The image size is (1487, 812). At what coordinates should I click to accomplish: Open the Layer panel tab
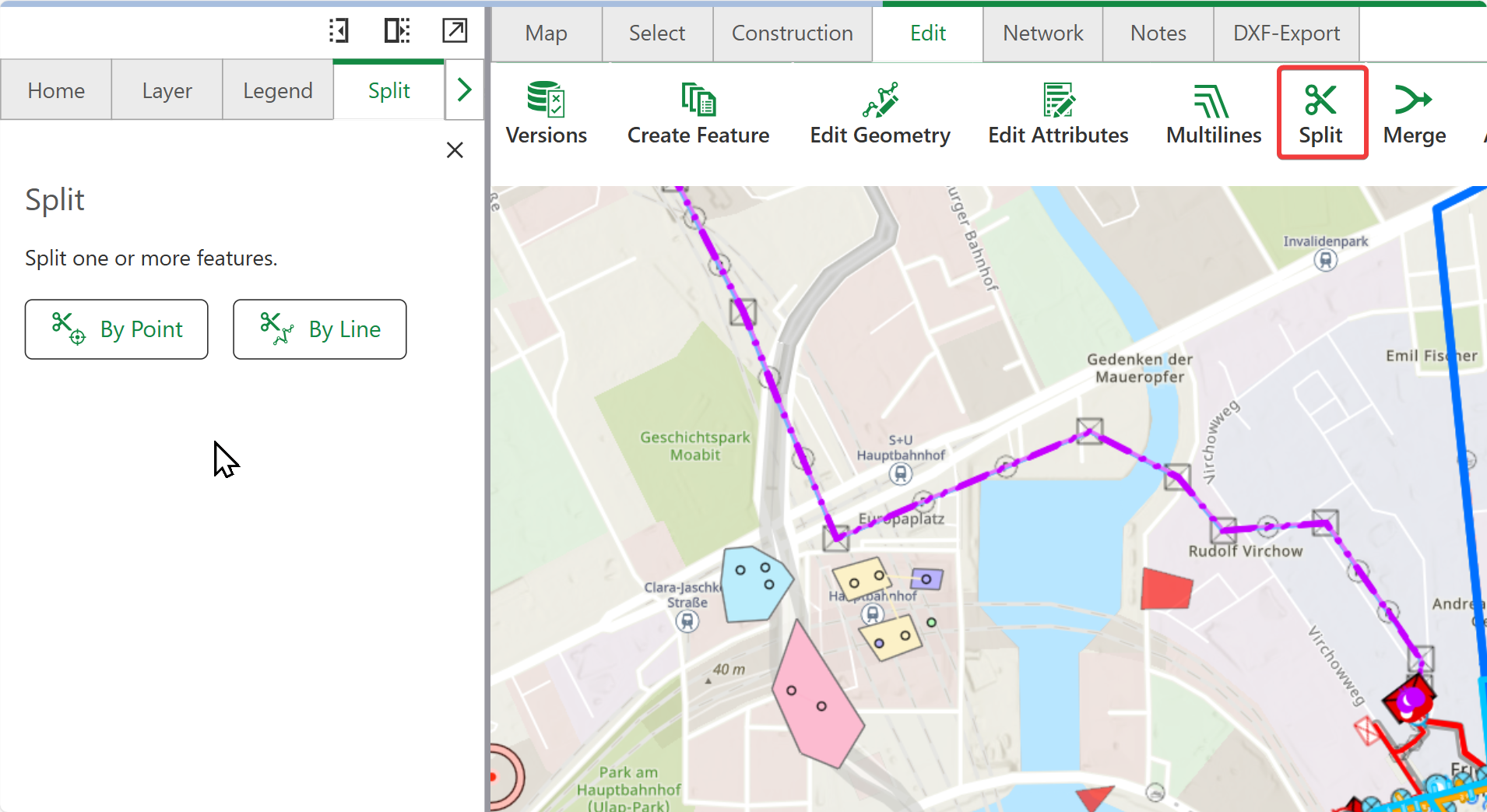tap(167, 91)
